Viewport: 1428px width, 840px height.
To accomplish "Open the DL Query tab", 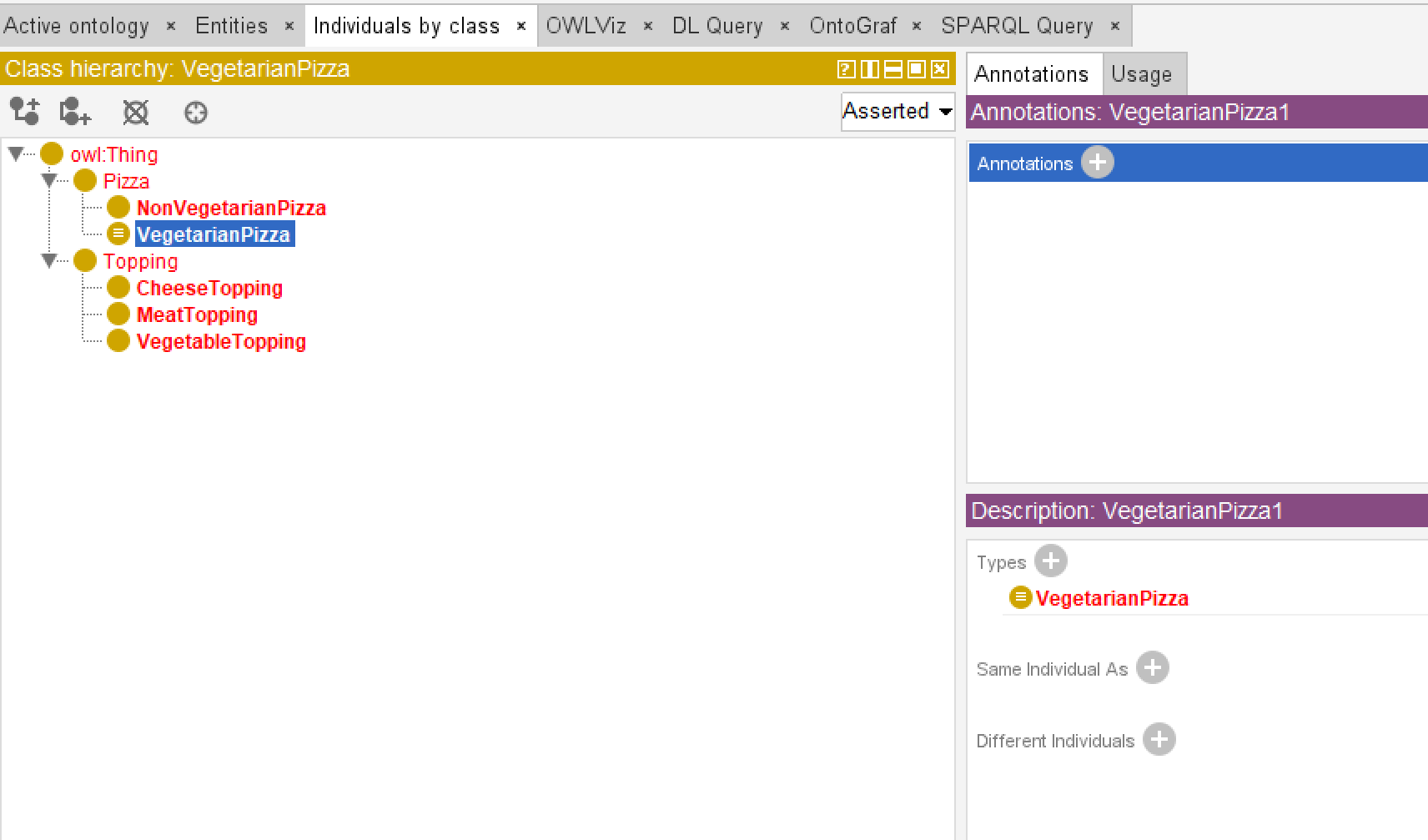I will coord(717,26).
